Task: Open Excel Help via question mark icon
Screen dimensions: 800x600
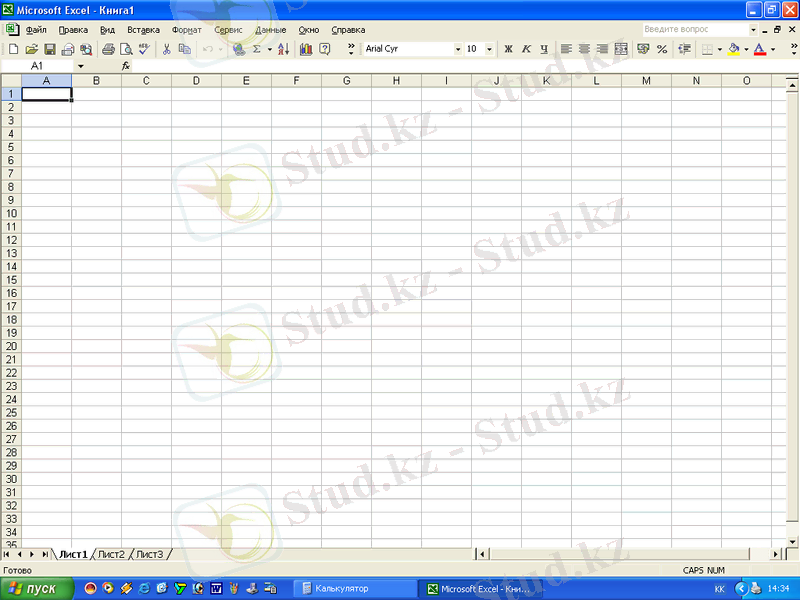Action: (324, 49)
